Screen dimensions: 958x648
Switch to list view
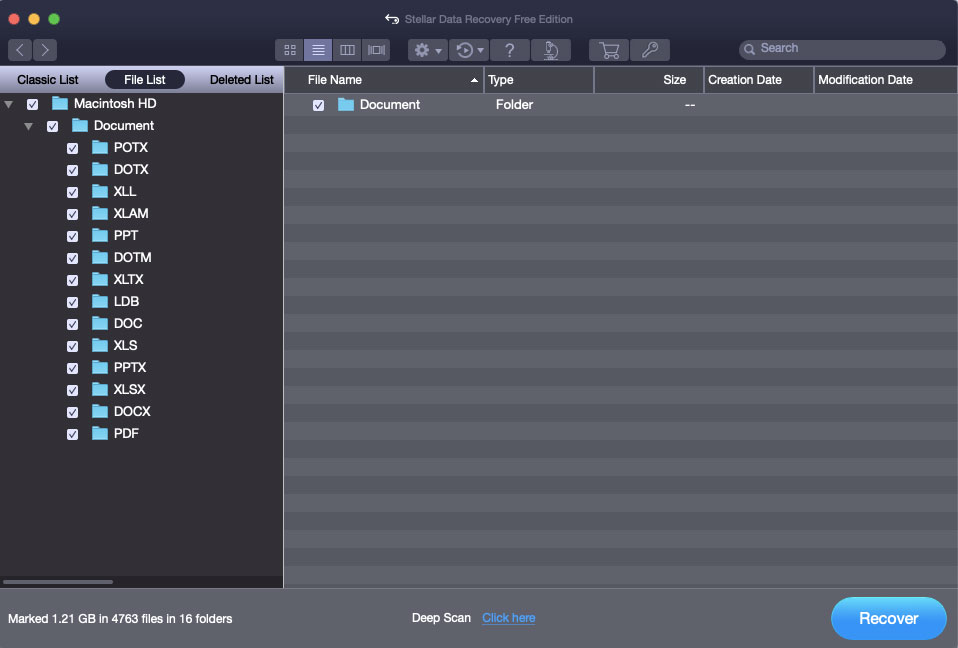318,50
